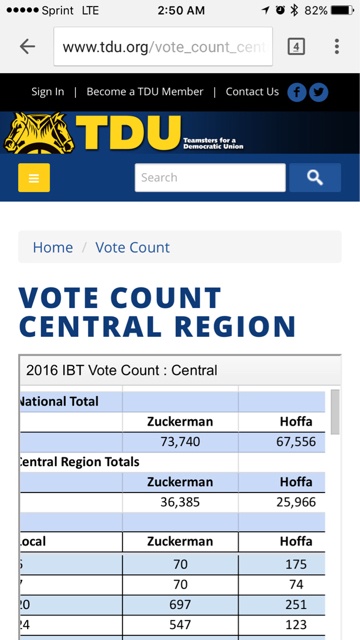Screen dimensions: 360x640
Task: Select the National Total Zuckerman 73,740 cell
Action: (180, 442)
